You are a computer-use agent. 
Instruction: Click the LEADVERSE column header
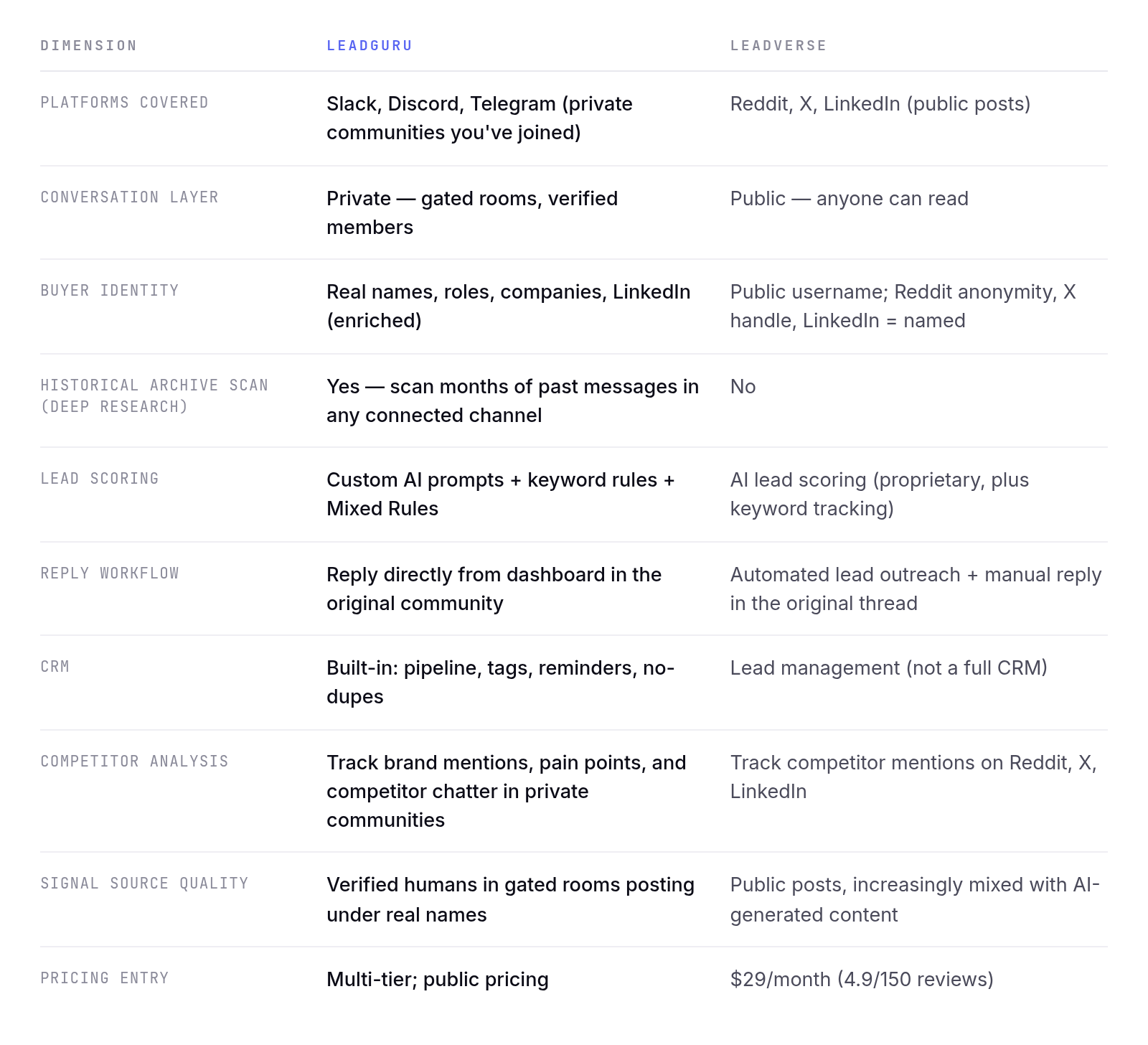point(778,45)
